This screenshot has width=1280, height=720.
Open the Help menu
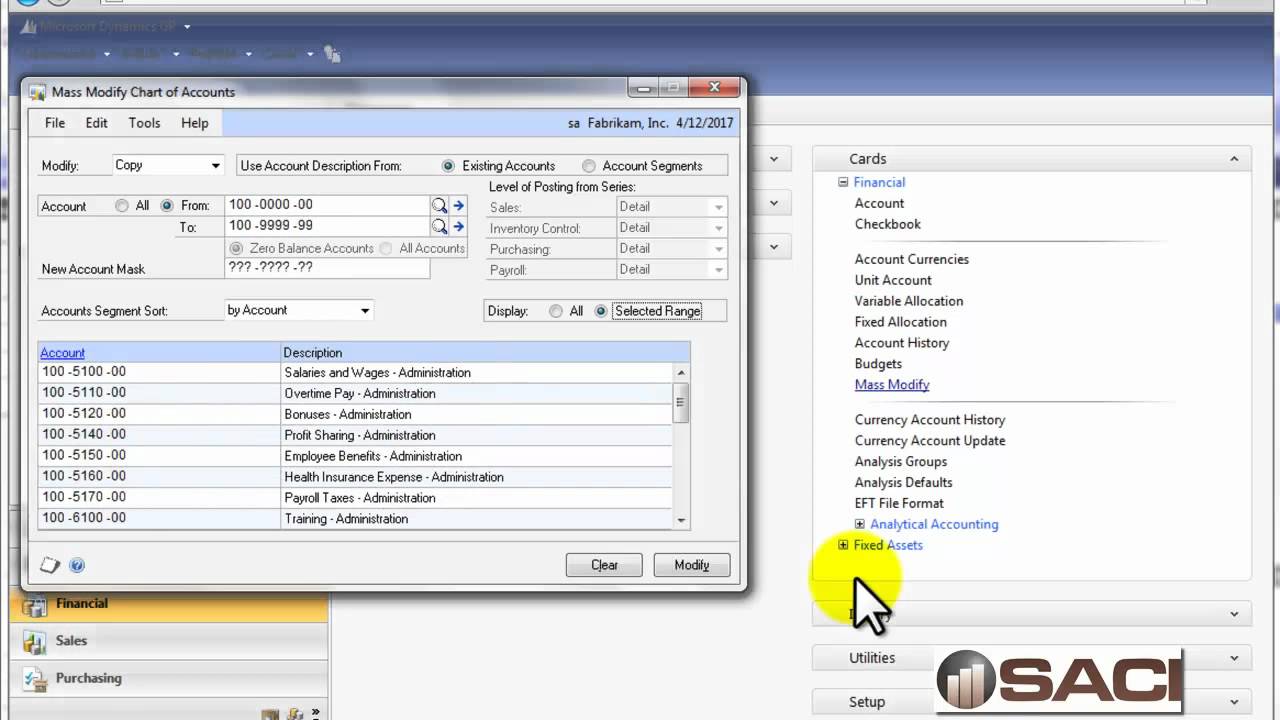(195, 123)
